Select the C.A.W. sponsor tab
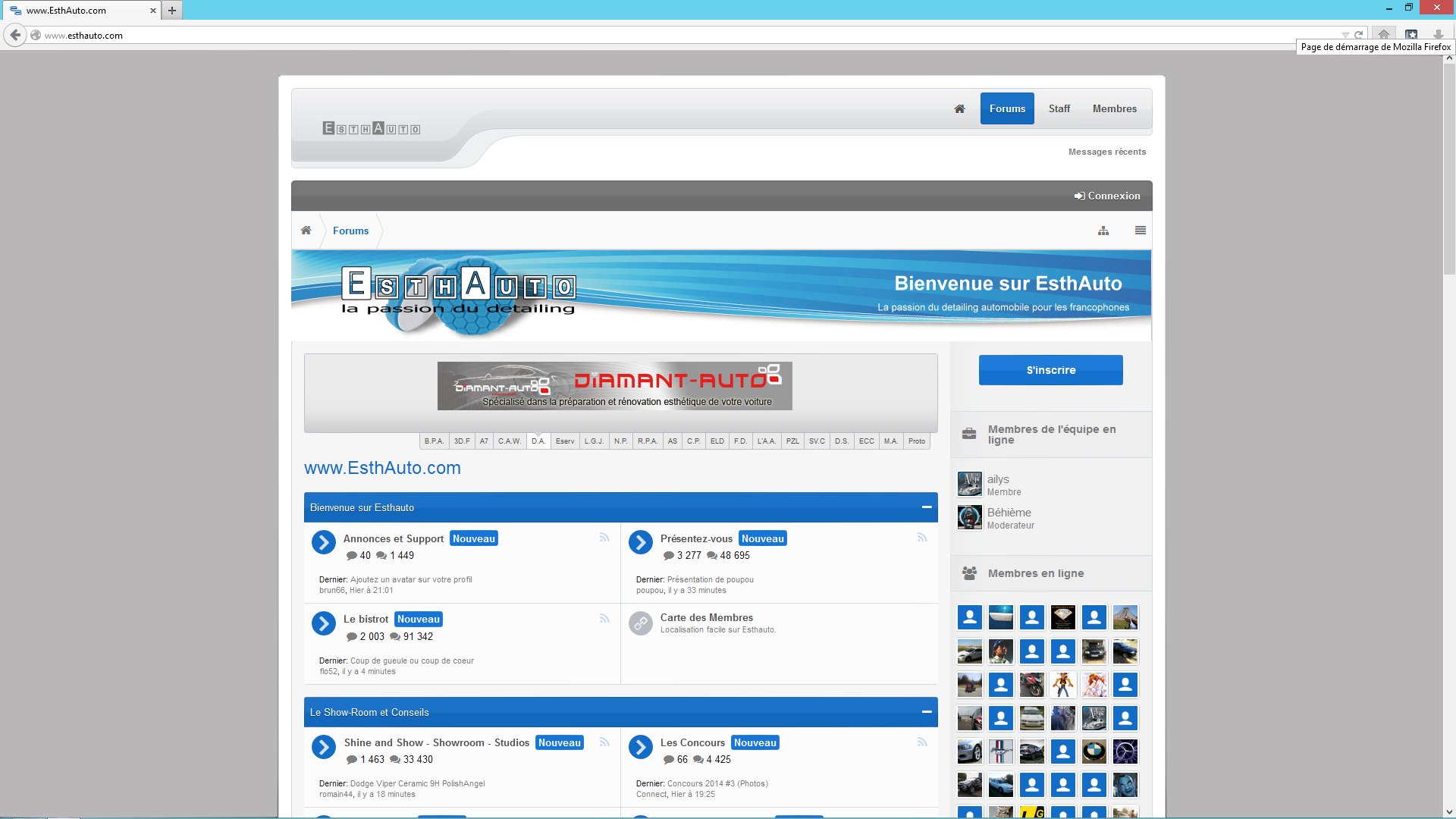1456x819 pixels. 510,441
